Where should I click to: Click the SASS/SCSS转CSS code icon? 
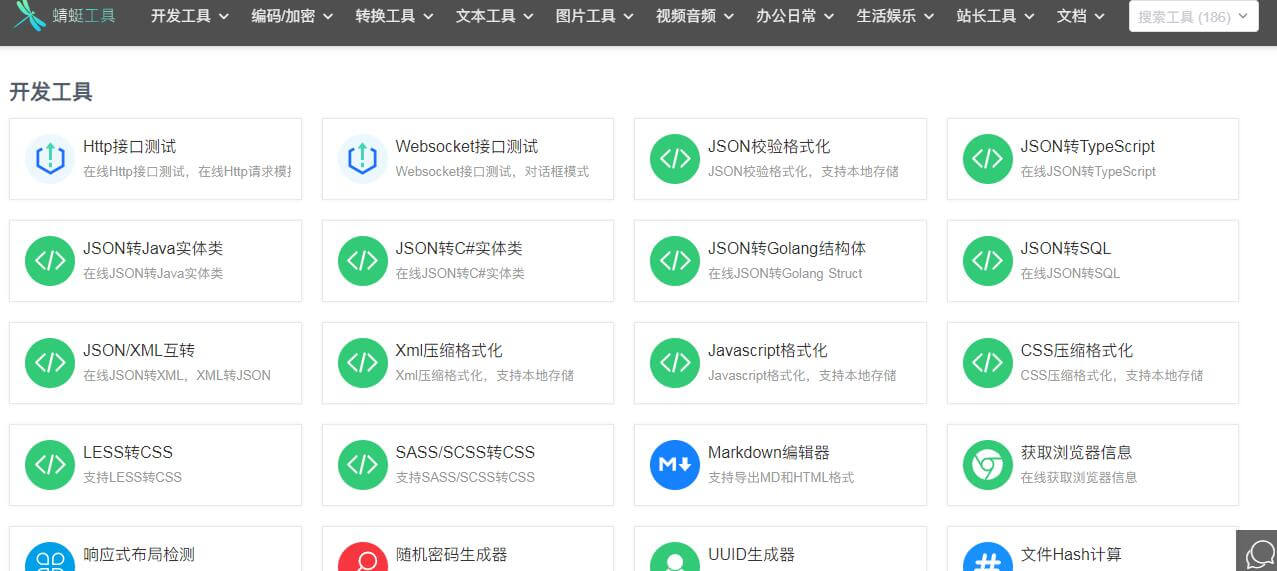click(x=362, y=465)
